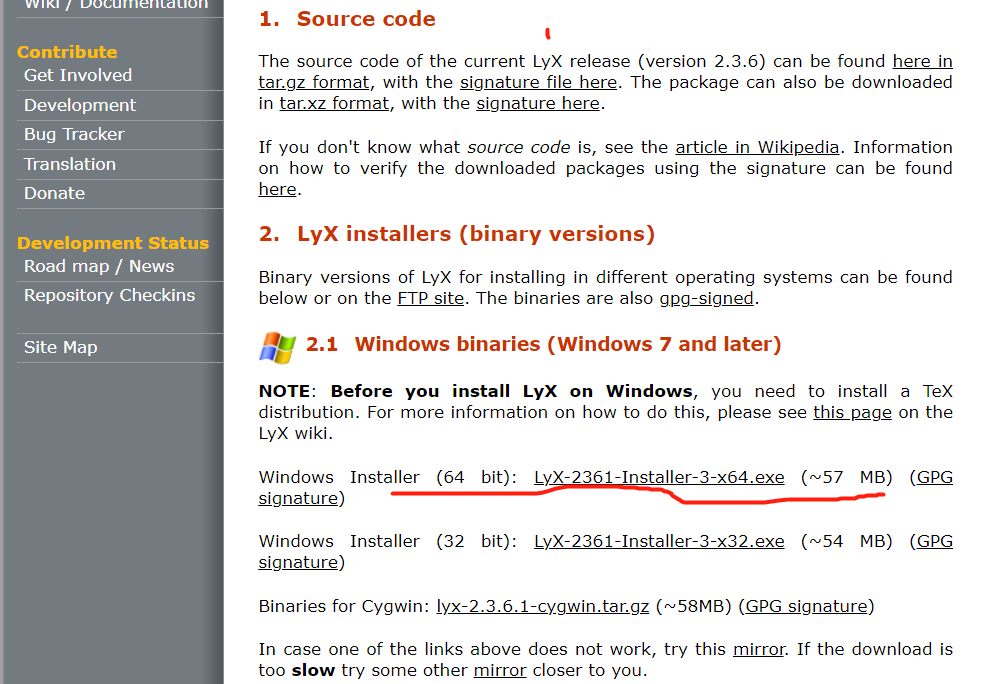Open GPG signature for the Cygwin binaries

click(x=806, y=606)
